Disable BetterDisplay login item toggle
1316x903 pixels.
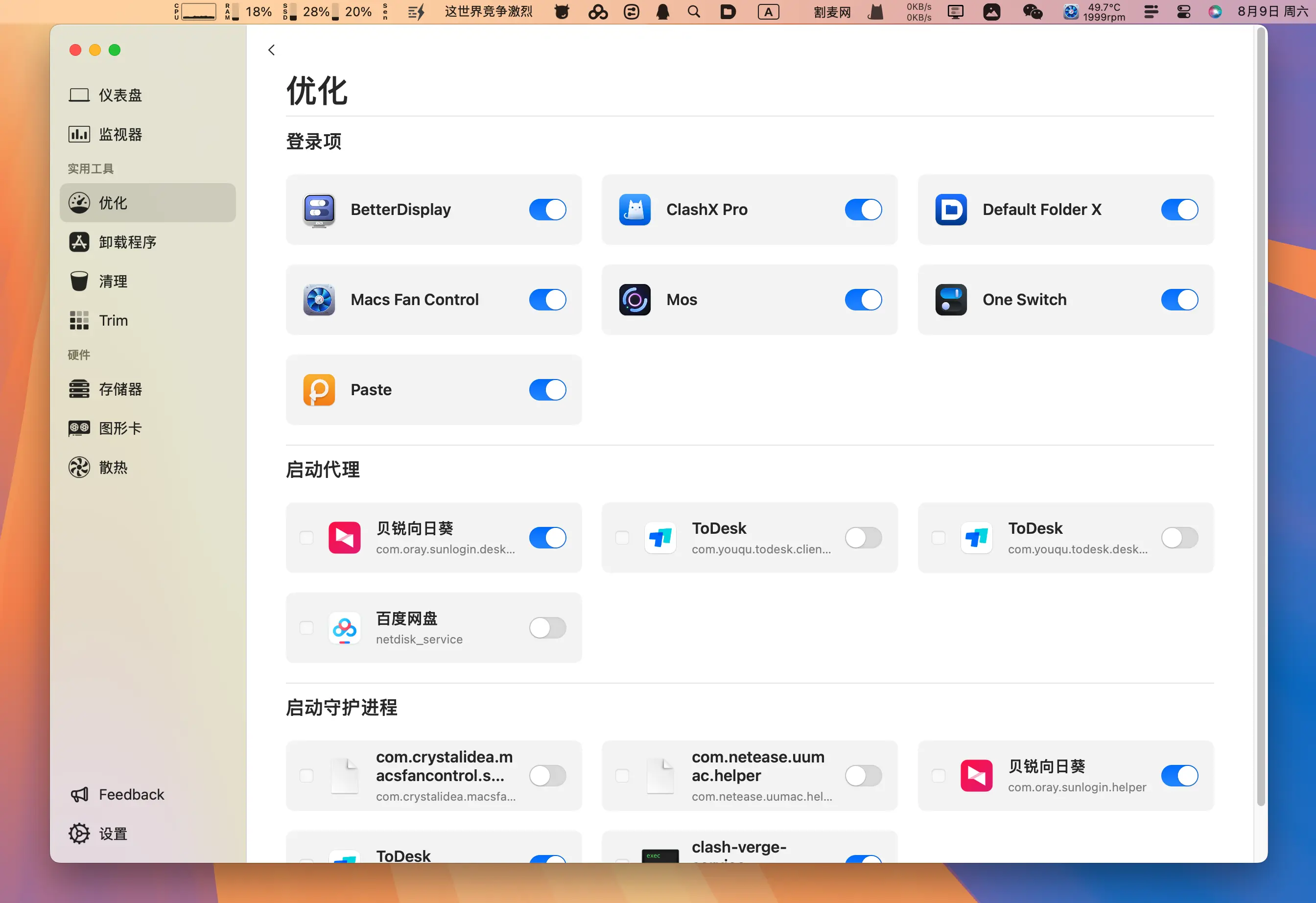point(547,210)
